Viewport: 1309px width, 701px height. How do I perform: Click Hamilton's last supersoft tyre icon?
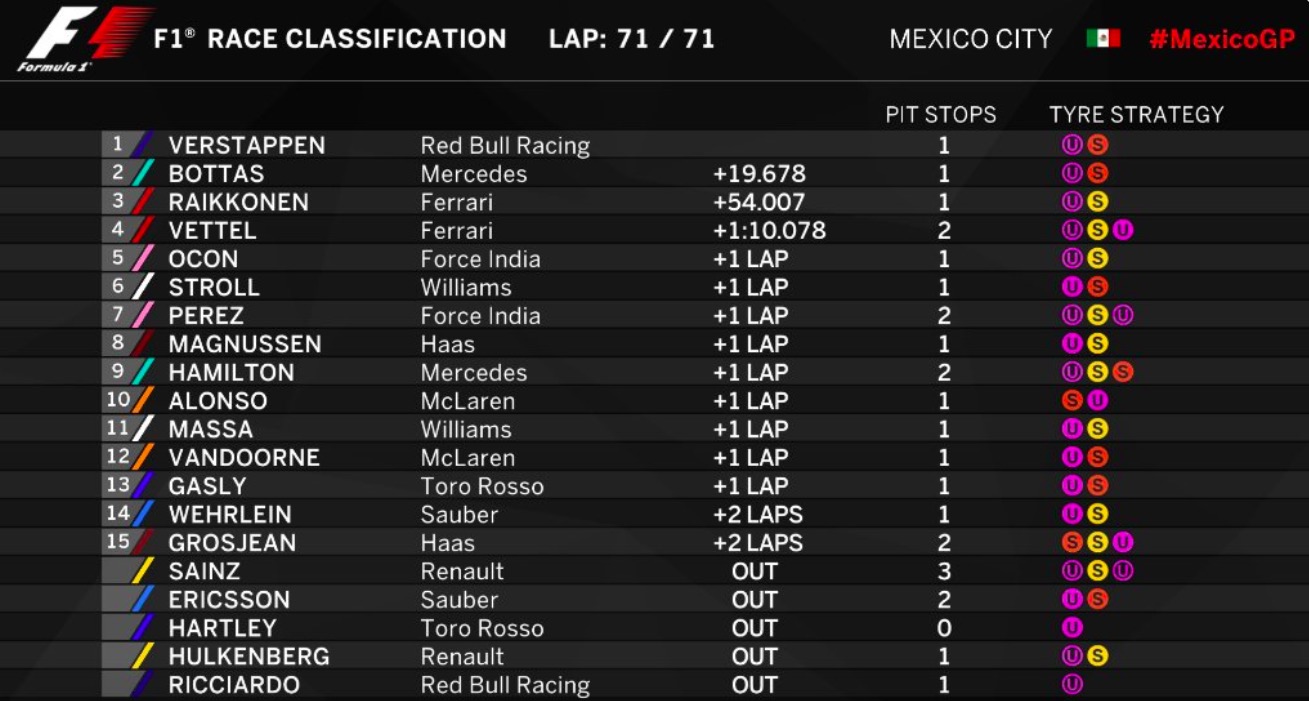click(x=1123, y=373)
